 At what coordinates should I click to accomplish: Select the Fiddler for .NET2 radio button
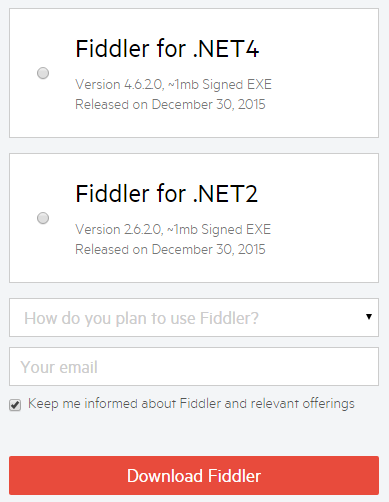coord(43,218)
